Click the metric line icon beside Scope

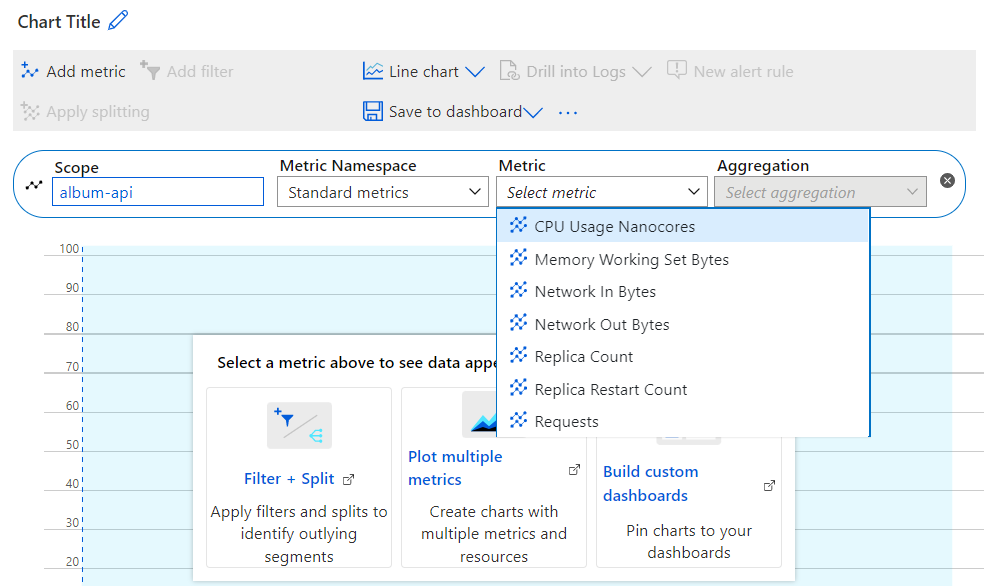[34, 185]
